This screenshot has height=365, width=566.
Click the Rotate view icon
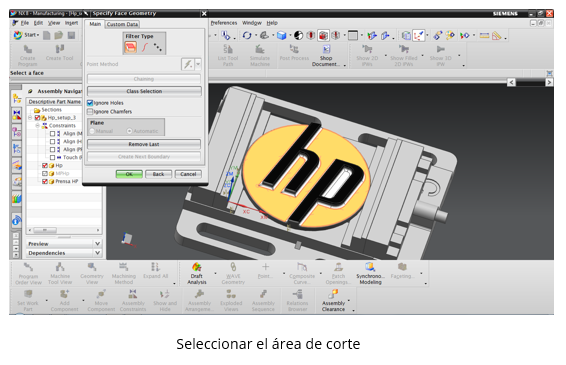247,35
